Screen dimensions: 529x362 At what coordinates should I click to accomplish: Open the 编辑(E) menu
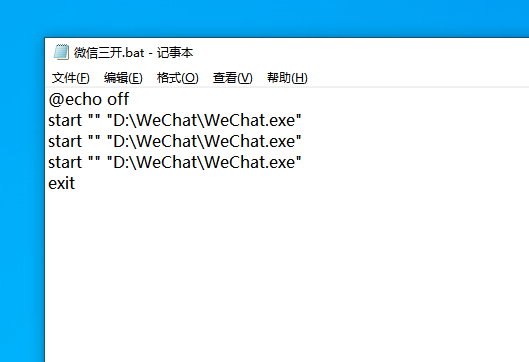point(123,78)
